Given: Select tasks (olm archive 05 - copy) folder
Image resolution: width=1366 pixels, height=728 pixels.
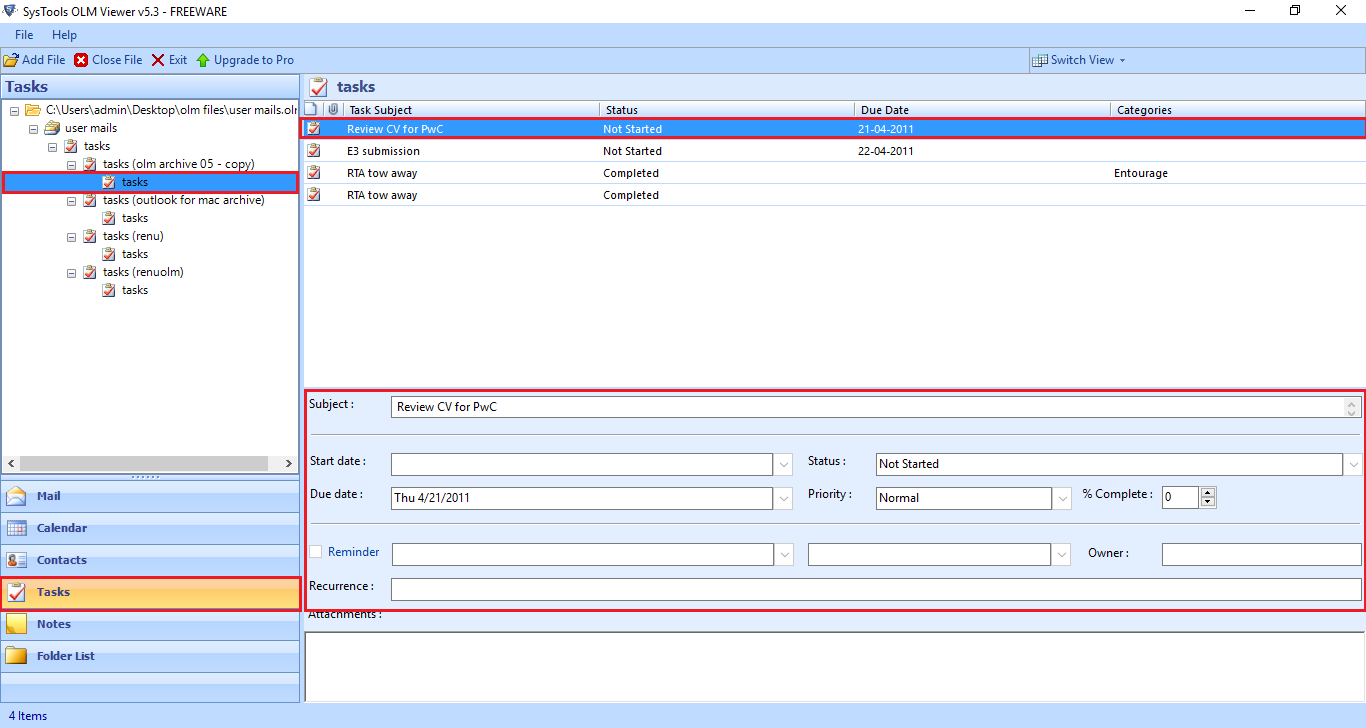Looking at the screenshot, I should tap(179, 164).
